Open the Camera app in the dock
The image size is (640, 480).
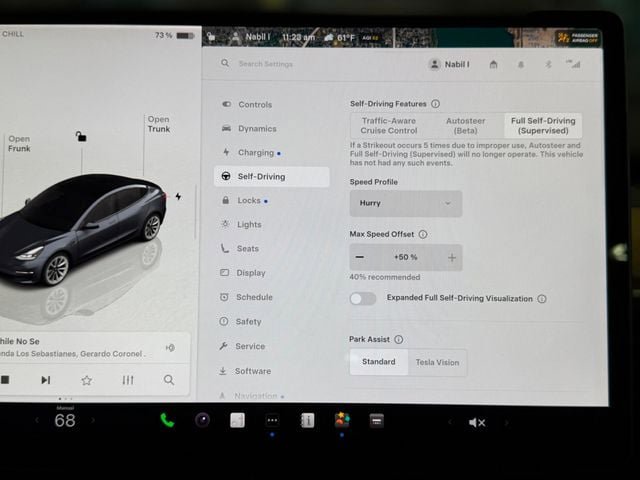point(202,420)
